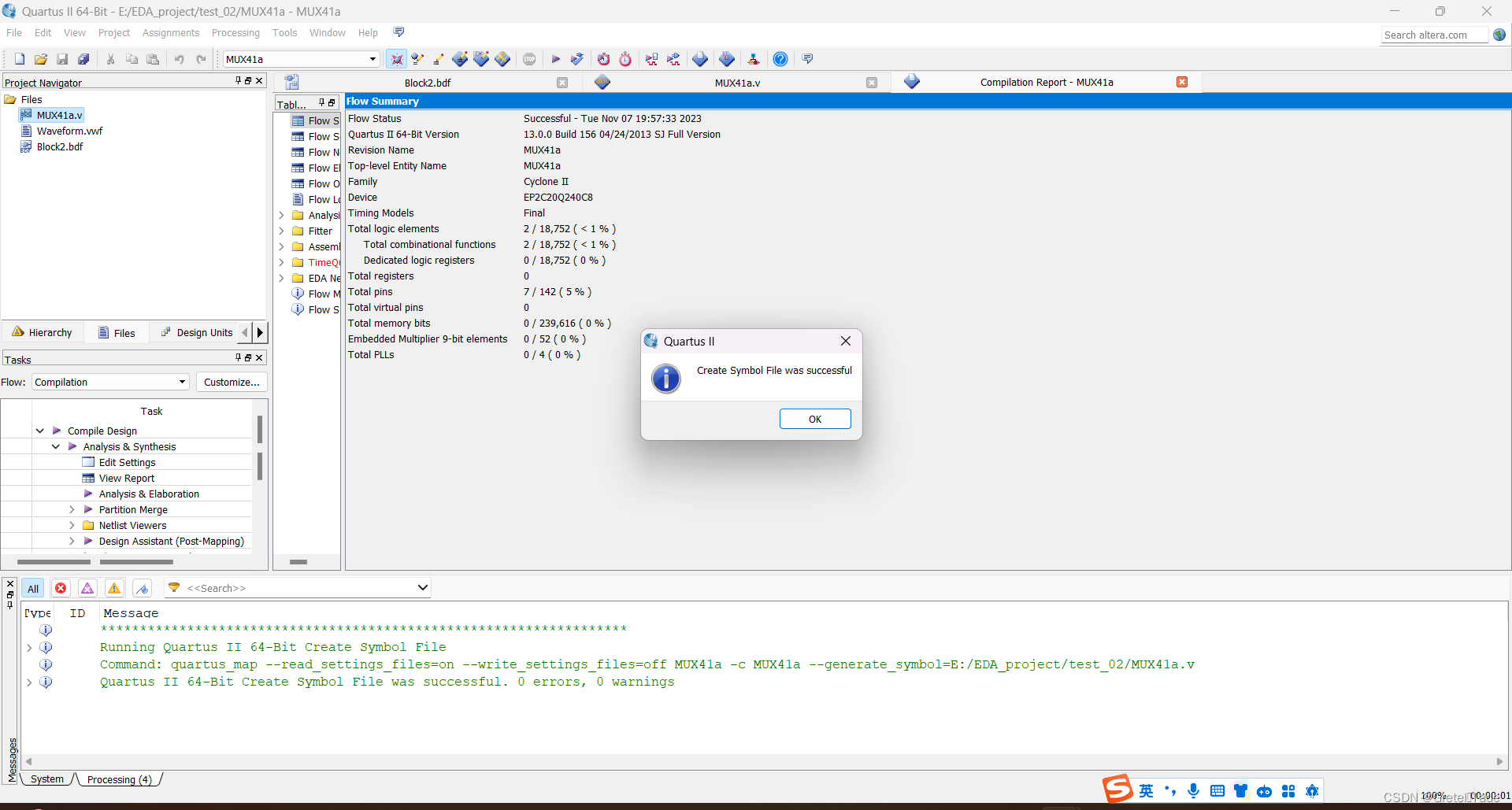Open the message search dropdown arrow

(422, 587)
